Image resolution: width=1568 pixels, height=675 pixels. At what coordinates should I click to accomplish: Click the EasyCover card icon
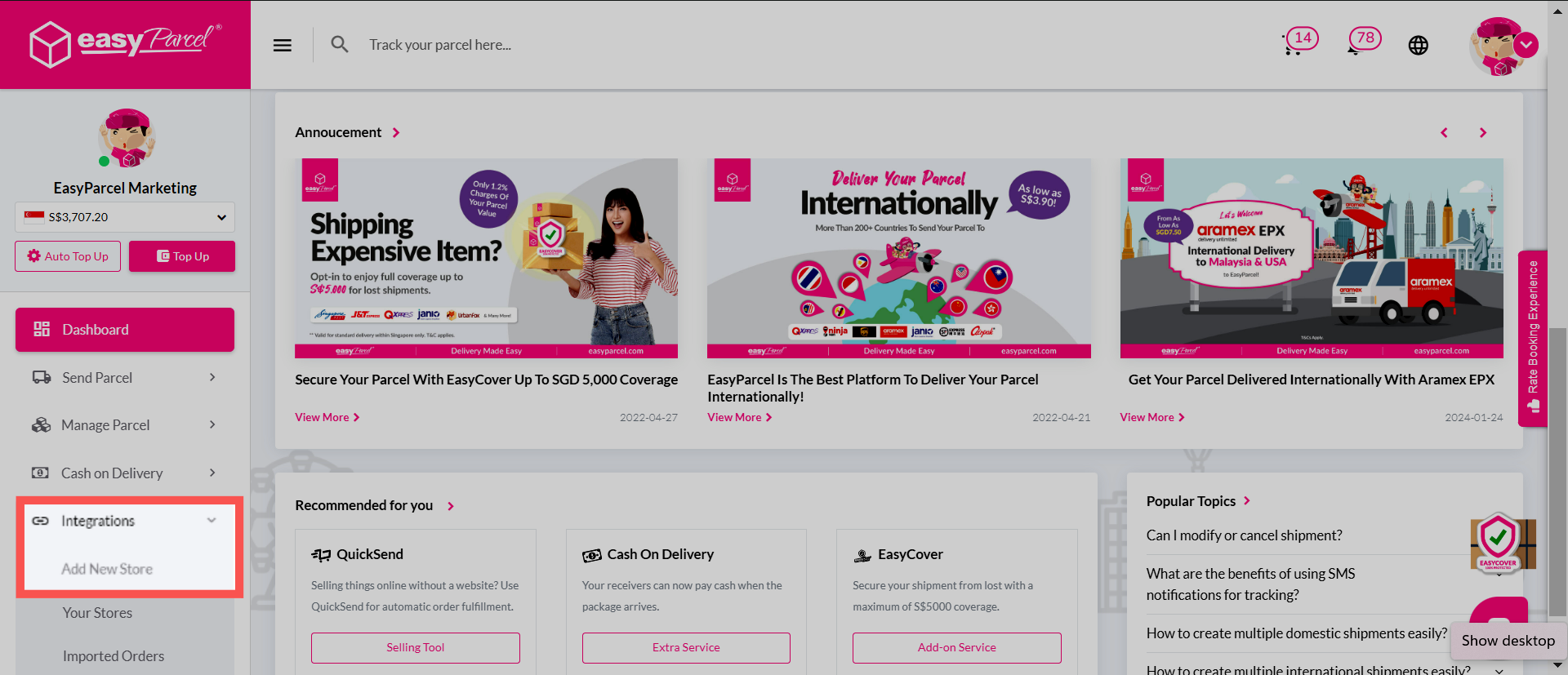pos(862,555)
